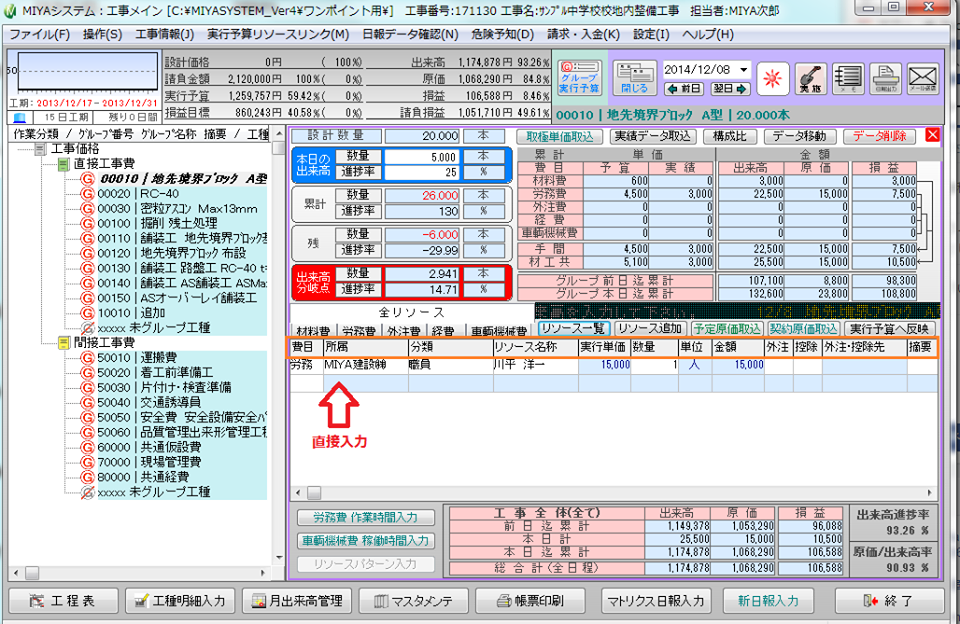Viewport: 960px width, 624px height.
Task: Open the 請求・入金(K) menu
Action: pyautogui.click(x=583, y=34)
